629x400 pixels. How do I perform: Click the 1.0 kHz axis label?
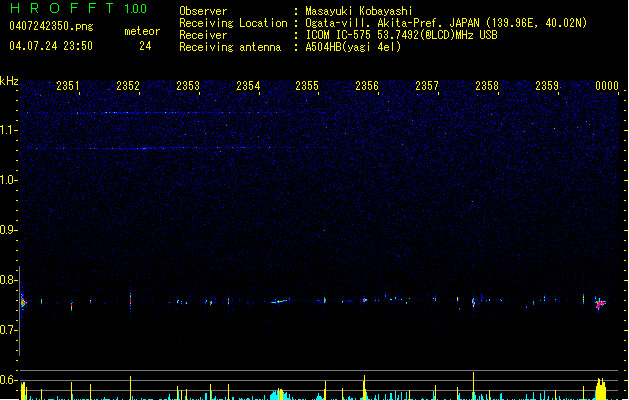pos(8,180)
